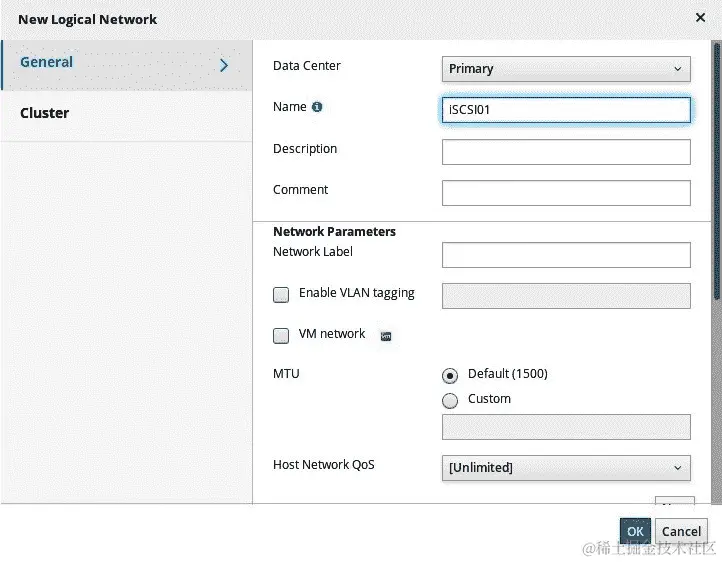This screenshot has width=722, height=562.
Task: Click the chevron arrow beside General
Action: coord(224,65)
